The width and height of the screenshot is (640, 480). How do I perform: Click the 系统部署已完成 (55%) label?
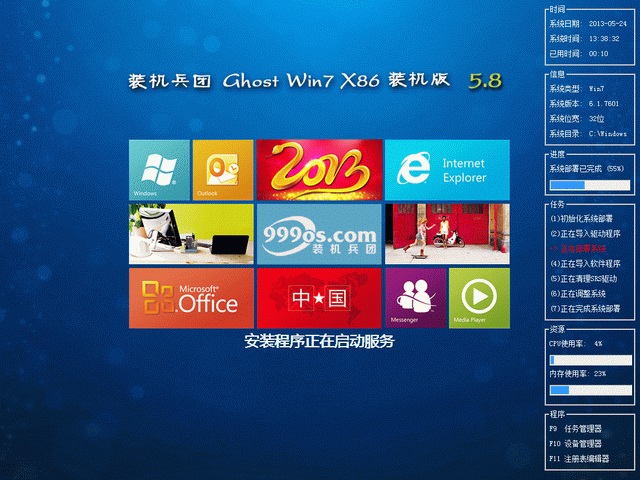coord(586,169)
